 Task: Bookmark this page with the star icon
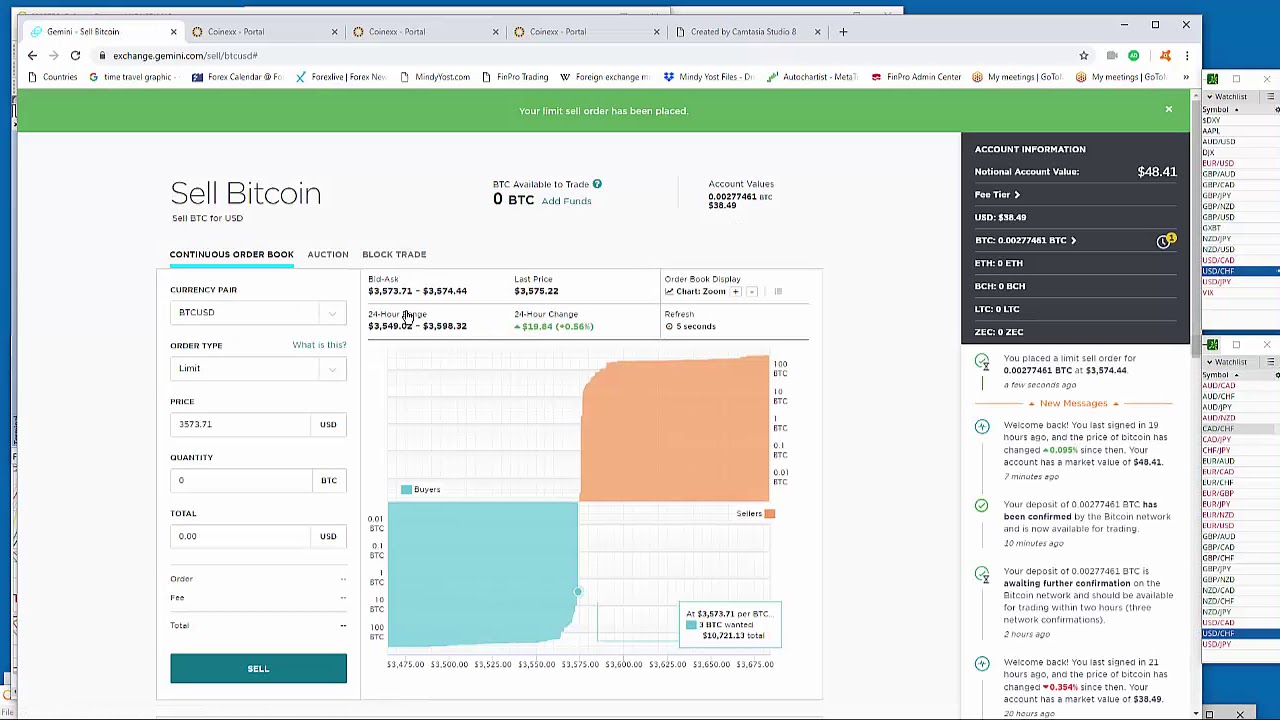pyautogui.click(x=1084, y=56)
